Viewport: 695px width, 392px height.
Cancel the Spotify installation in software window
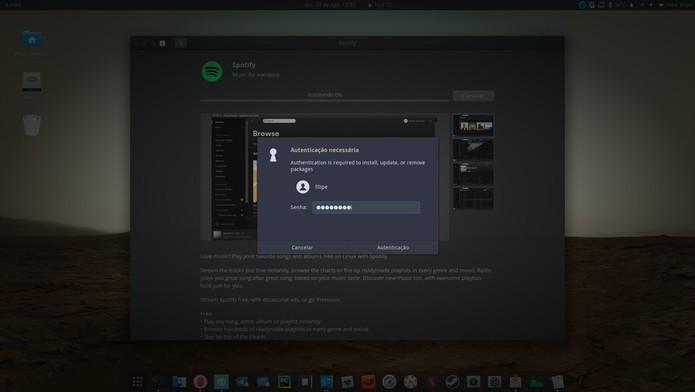473,96
